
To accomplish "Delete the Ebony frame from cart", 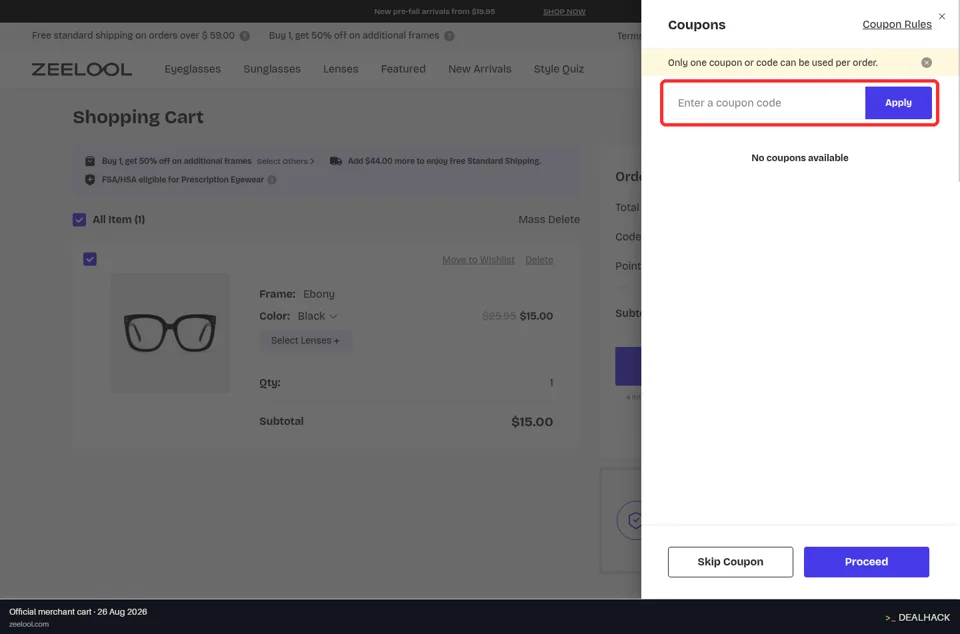I will click(539, 260).
